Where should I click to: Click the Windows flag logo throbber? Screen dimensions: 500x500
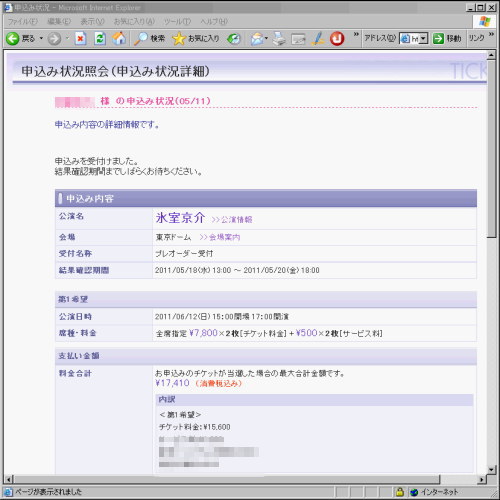pyautogui.click(x=484, y=22)
